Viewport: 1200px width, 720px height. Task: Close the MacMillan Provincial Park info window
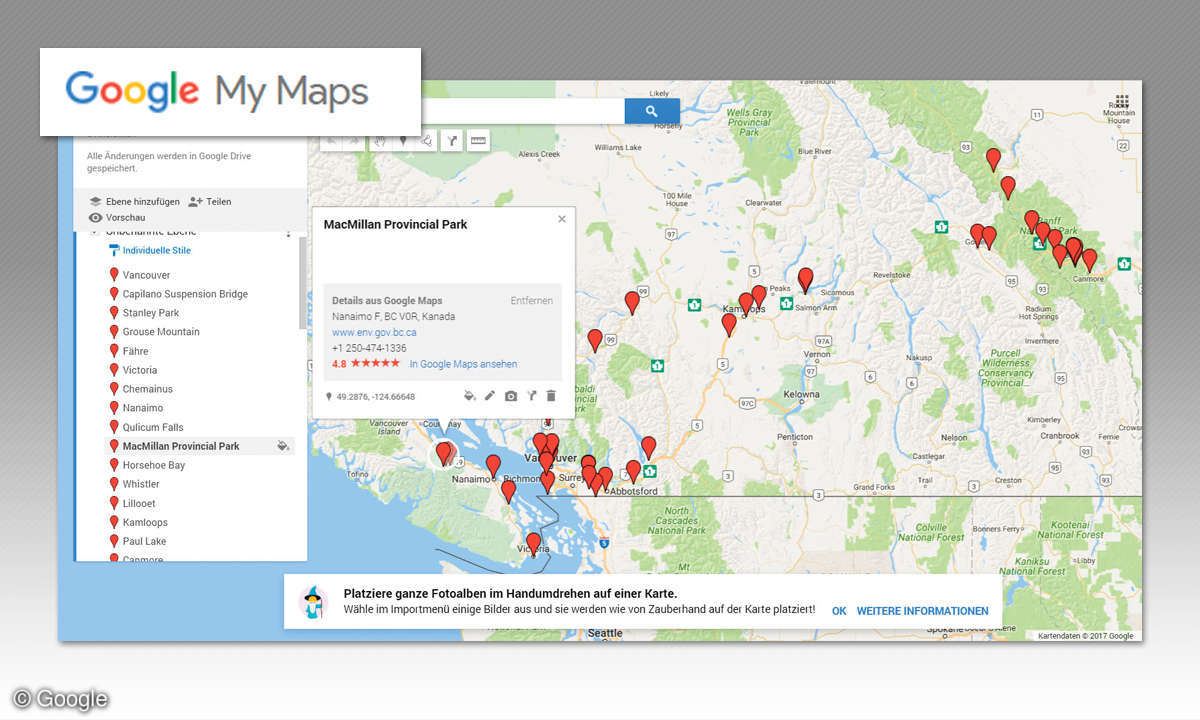(562, 219)
